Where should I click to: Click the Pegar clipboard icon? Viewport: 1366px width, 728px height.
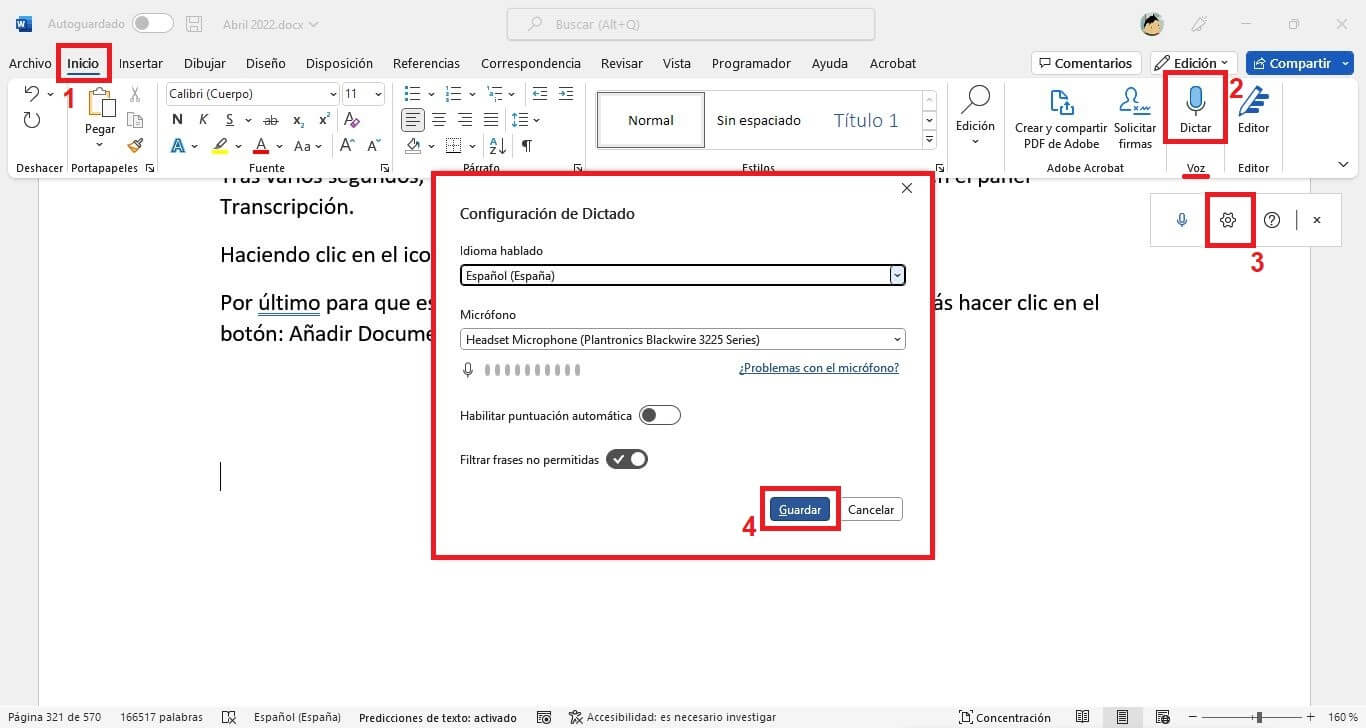[x=100, y=103]
